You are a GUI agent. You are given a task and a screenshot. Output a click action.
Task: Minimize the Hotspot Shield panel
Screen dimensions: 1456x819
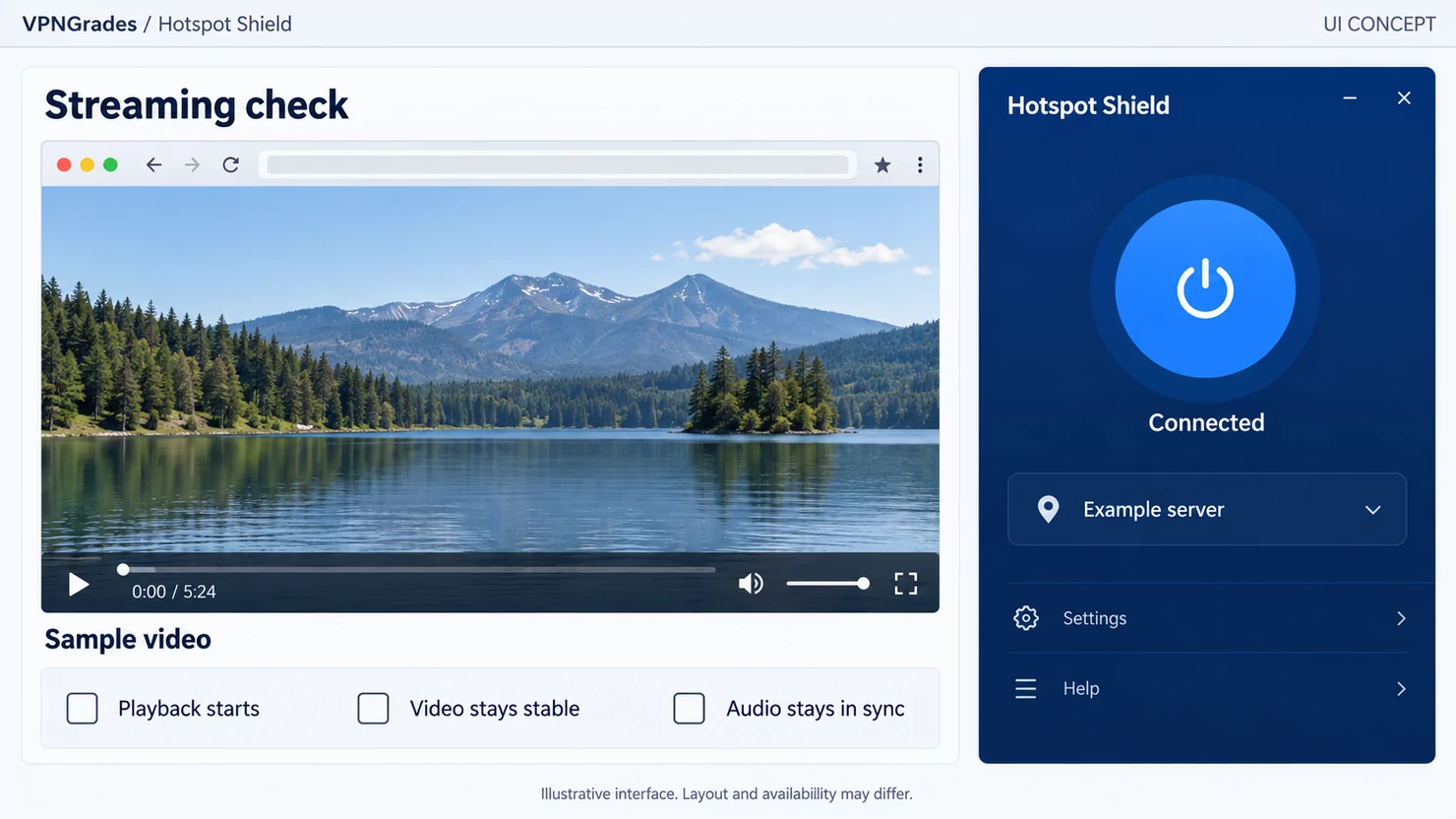1350,98
